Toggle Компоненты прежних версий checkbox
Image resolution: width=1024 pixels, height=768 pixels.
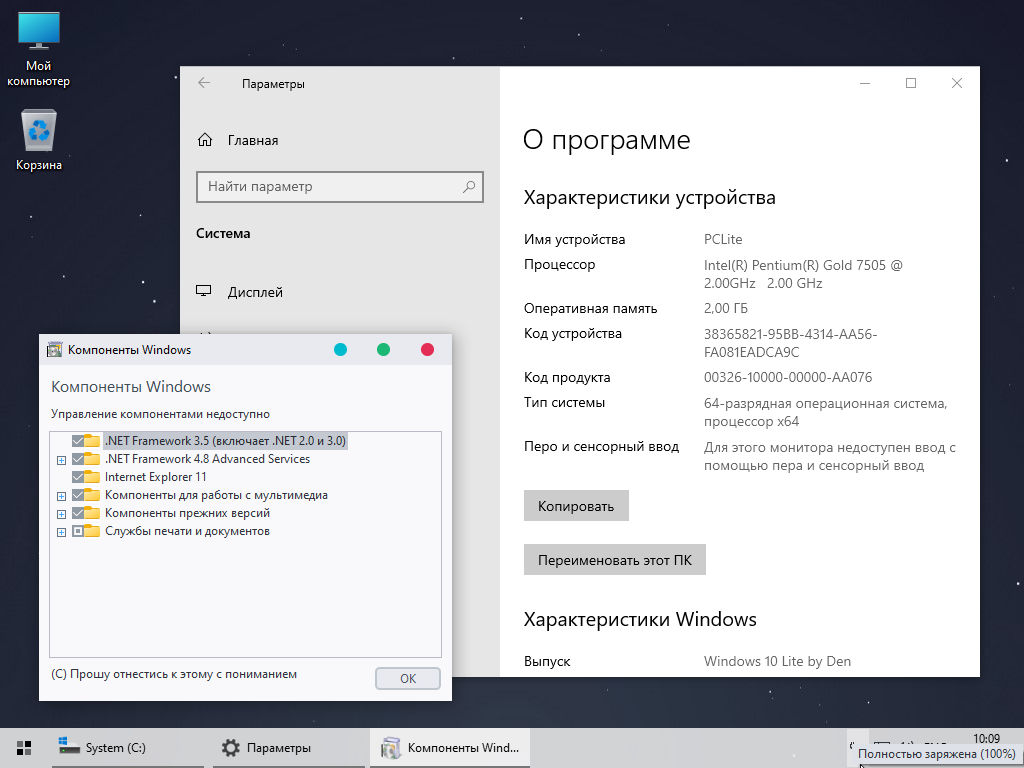pyautogui.click(x=78, y=513)
